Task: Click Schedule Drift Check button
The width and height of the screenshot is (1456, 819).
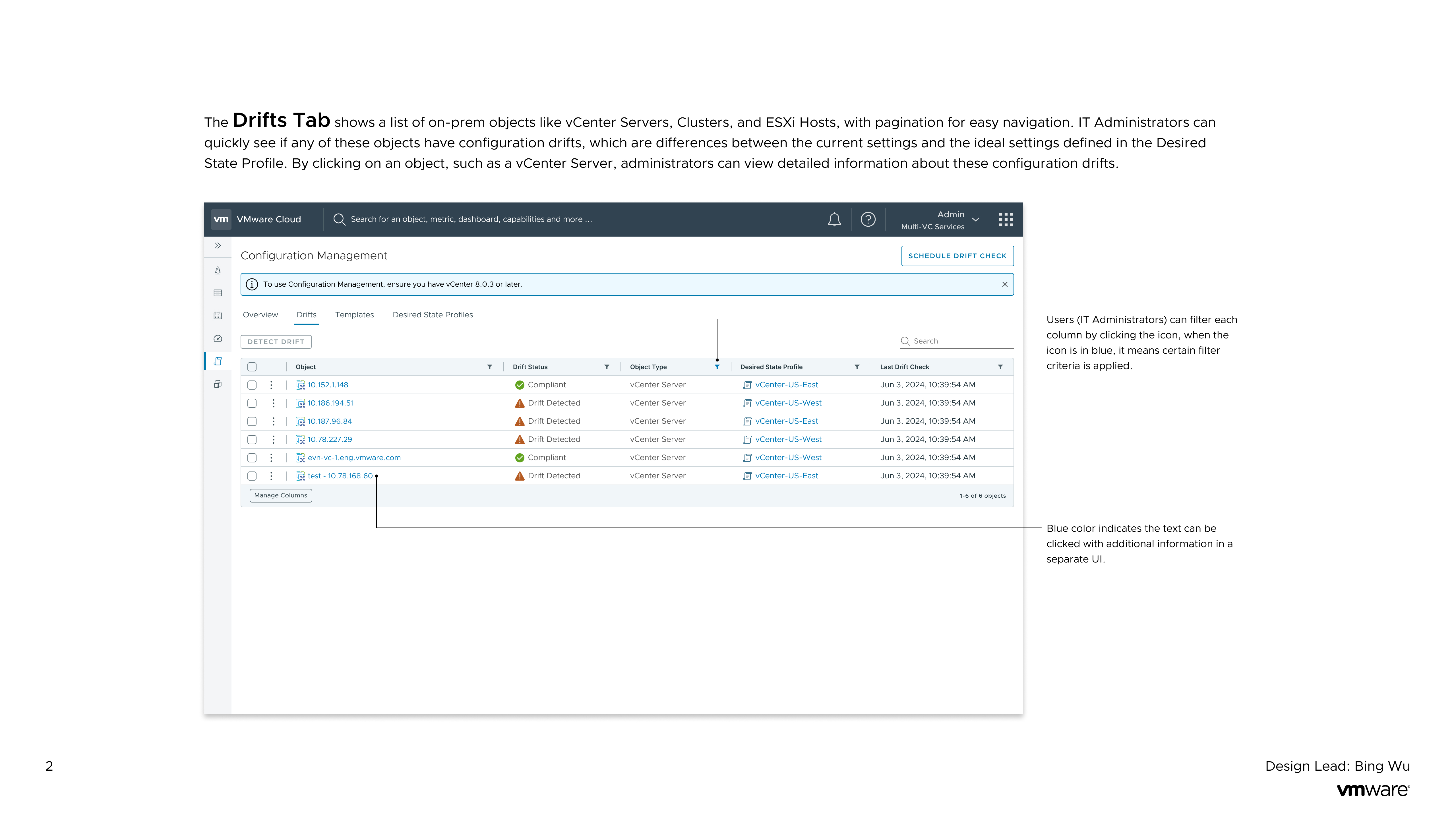Action: 957,256
